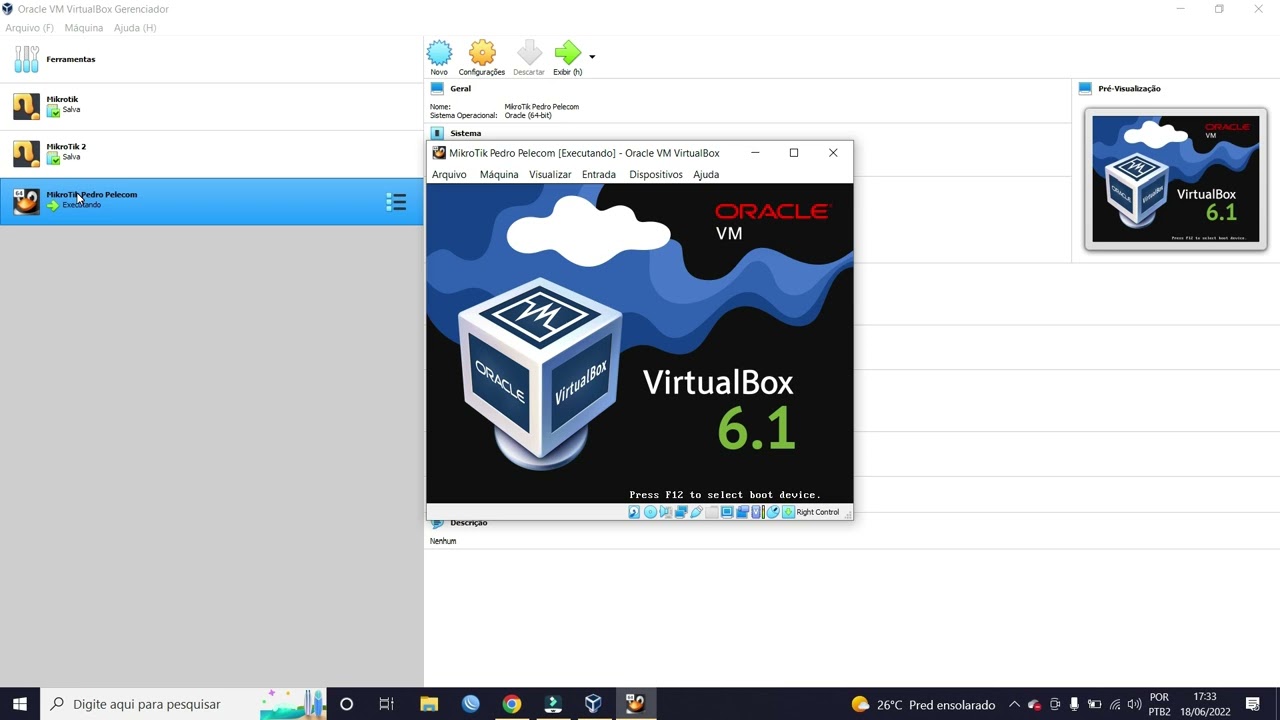Click the Right Control host key label
The image size is (1280, 720).
pyautogui.click(x=818, y=512)
